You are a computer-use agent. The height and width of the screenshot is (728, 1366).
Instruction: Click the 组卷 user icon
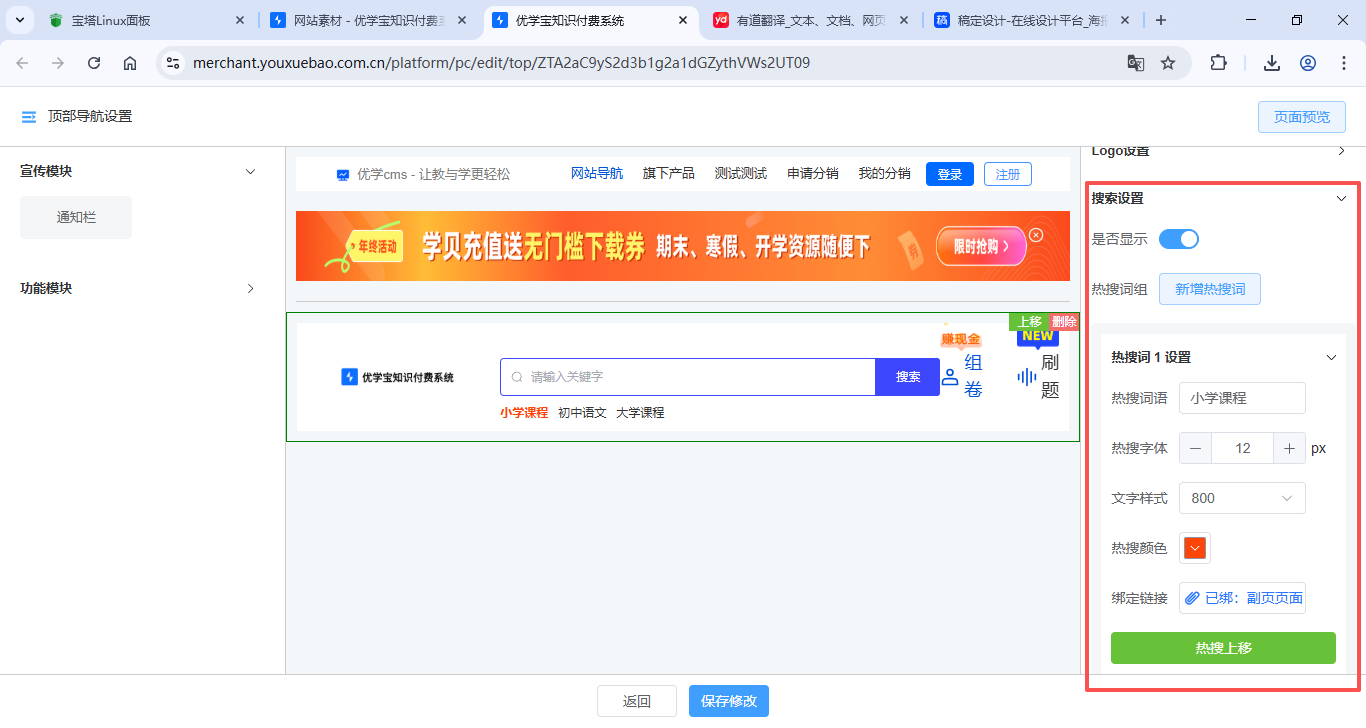(x=950, y=377)
